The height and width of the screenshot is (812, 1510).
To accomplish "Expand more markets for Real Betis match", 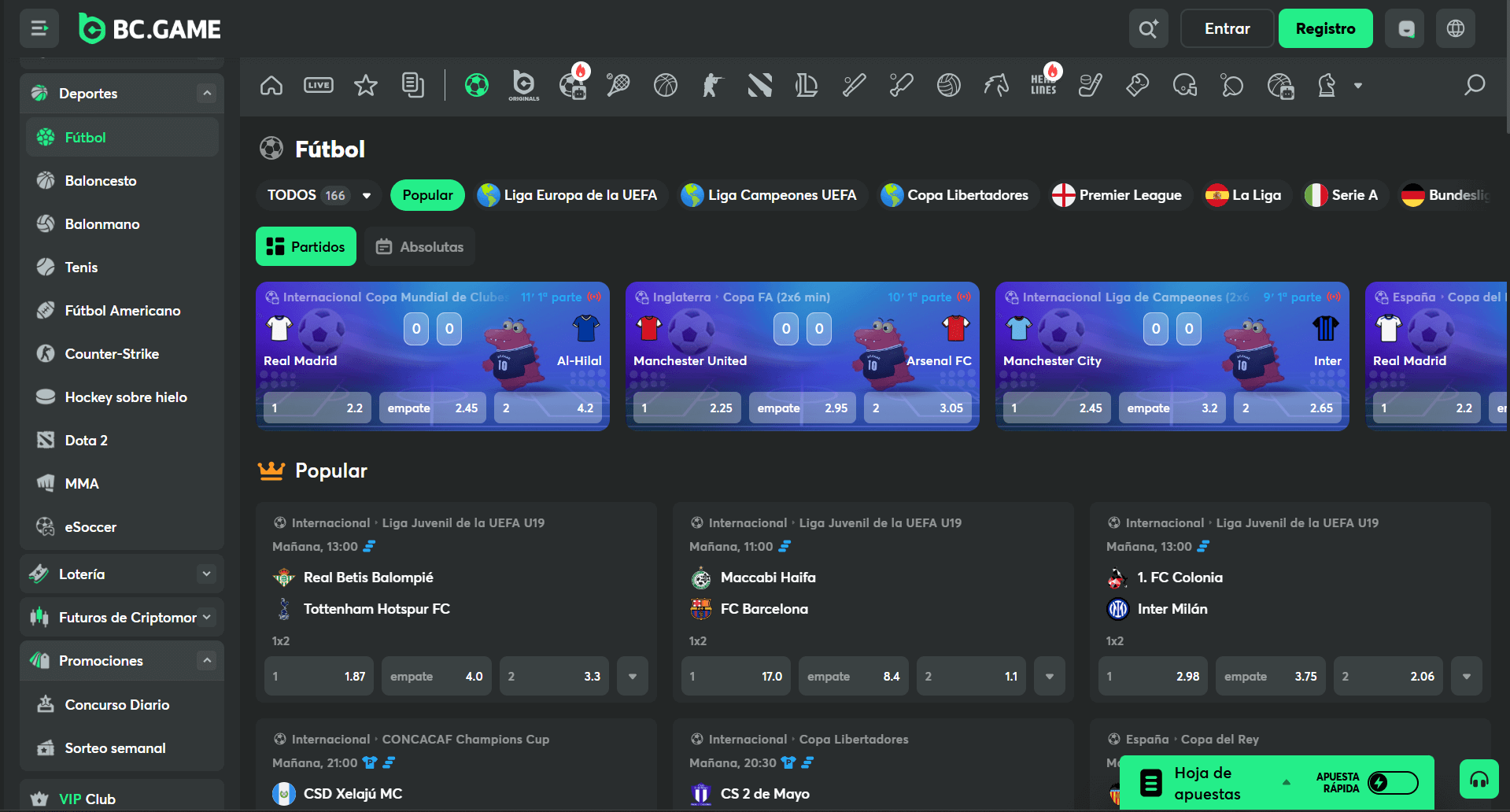I will 633,677.
